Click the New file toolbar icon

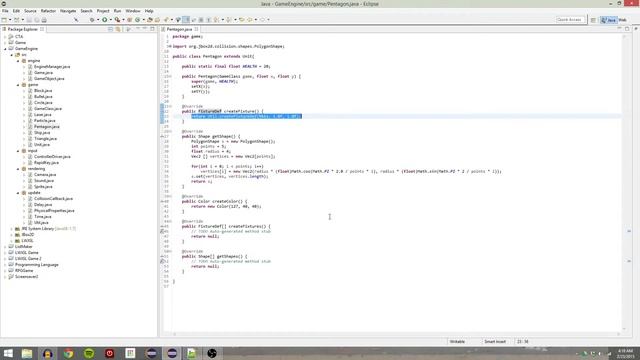[x=4, y=20]
